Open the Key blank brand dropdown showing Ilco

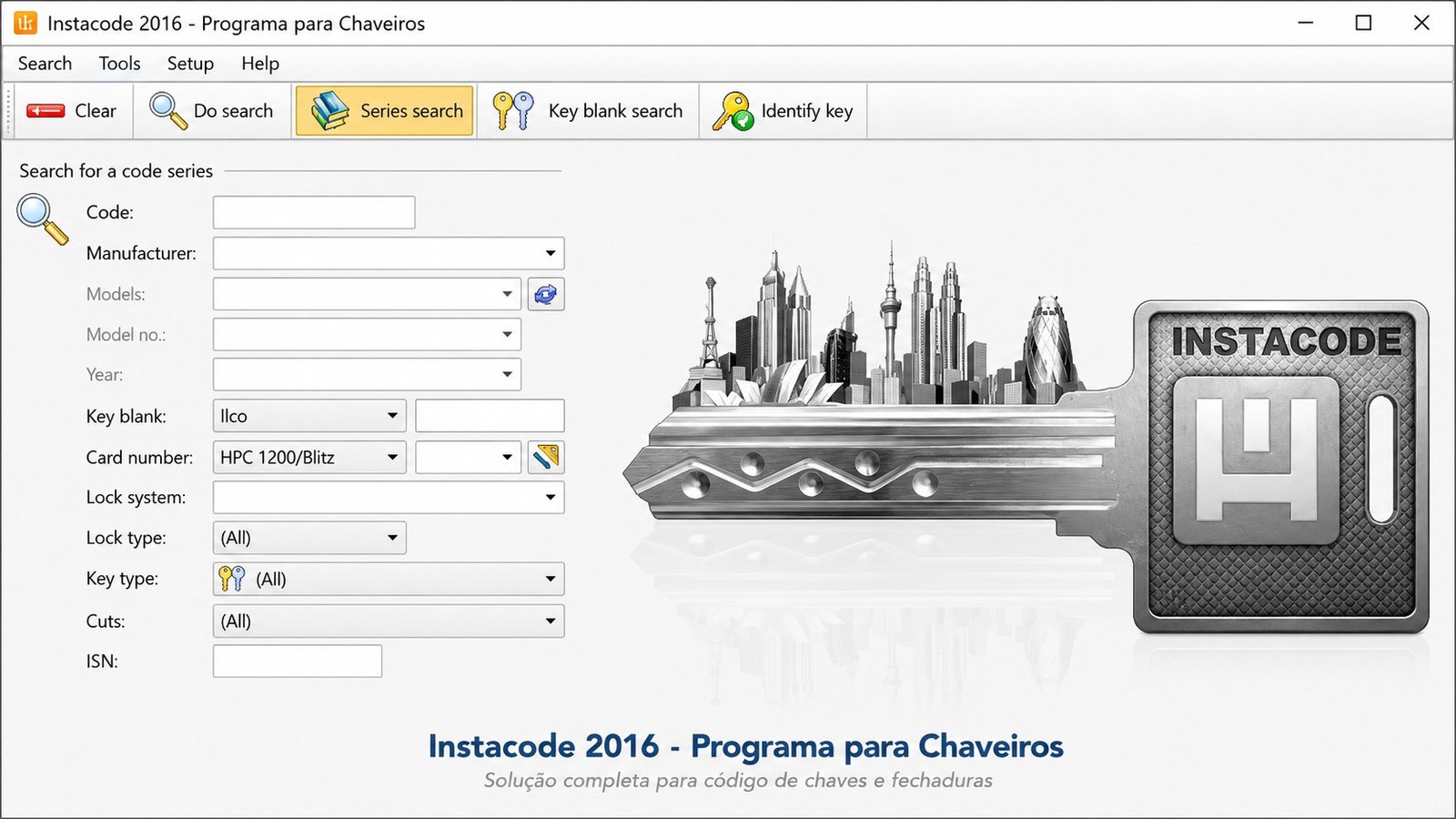(309, 416)
